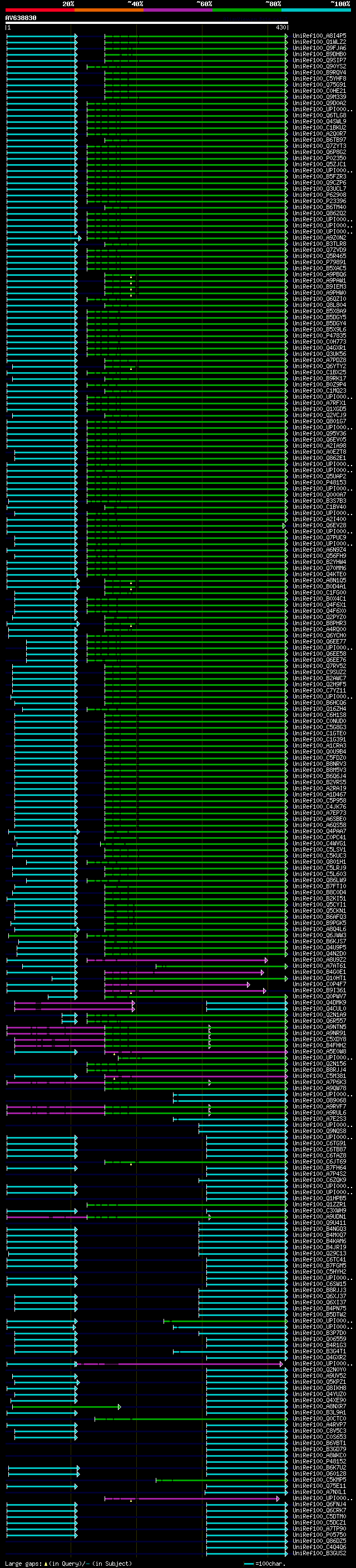Select the label UniRef100_C6JT69
This screenshot has height=1568, width=356.
(319, 1161)
